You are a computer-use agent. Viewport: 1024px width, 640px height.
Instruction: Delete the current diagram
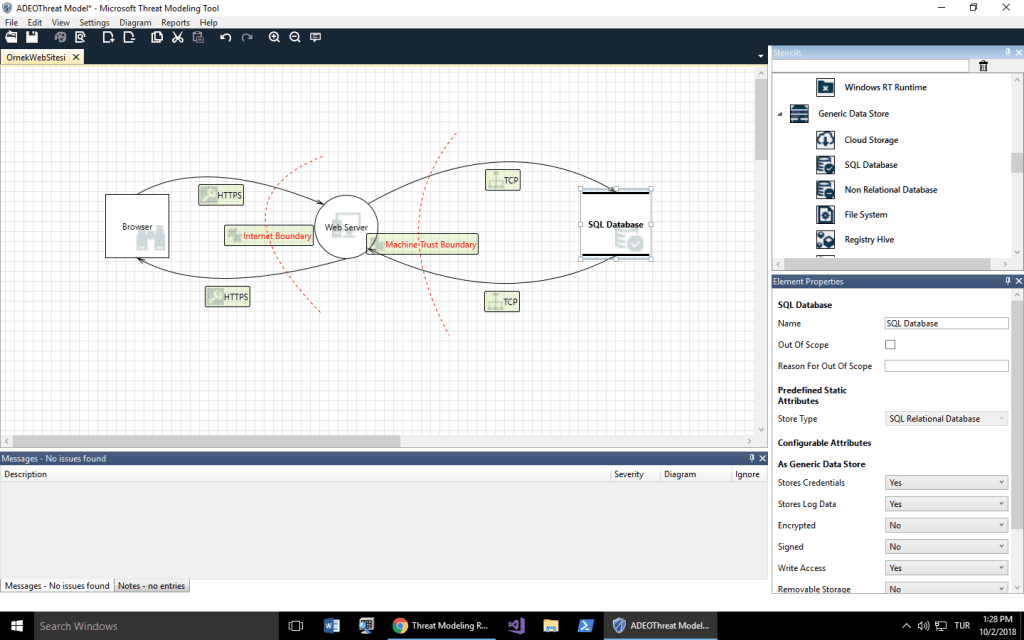pos(129,37)
